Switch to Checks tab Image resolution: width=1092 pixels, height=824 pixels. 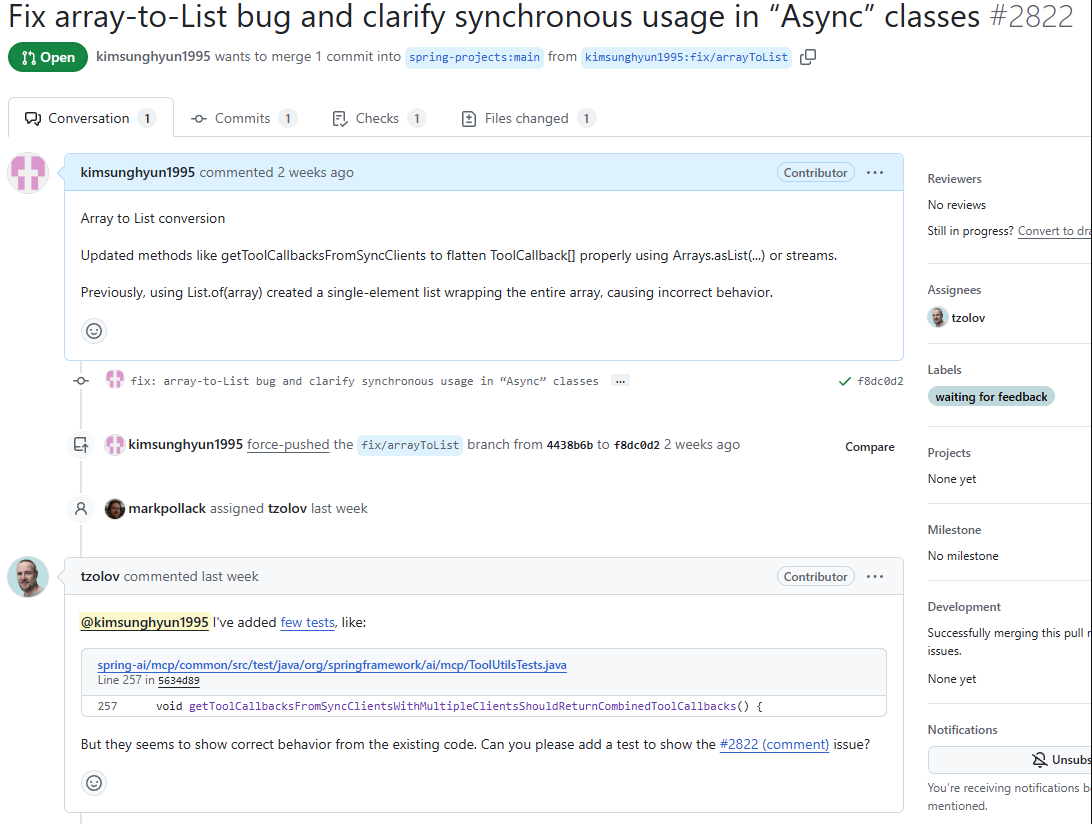pyautogui.click(x=379, y=118)
